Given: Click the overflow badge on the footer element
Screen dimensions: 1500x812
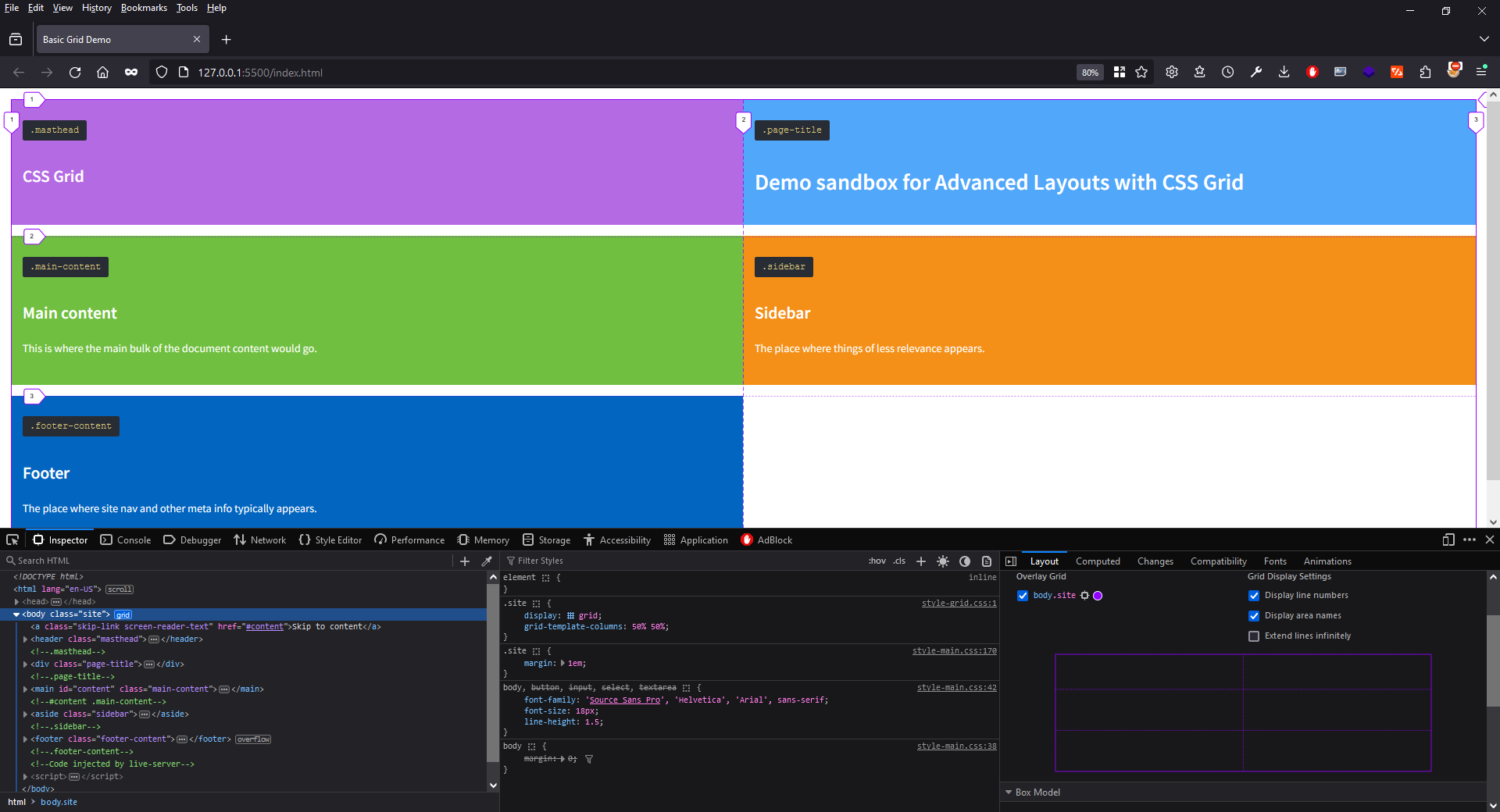Looking at the screenshot, I should pyautogui.click(x=253, y=739).
